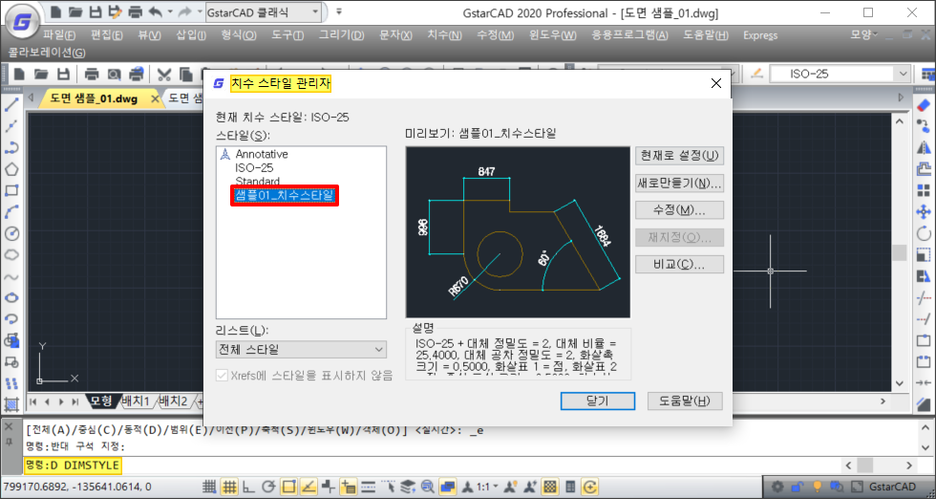
Task: Select the Move tool in modify toolbar
Action: (x=923, y=212)
